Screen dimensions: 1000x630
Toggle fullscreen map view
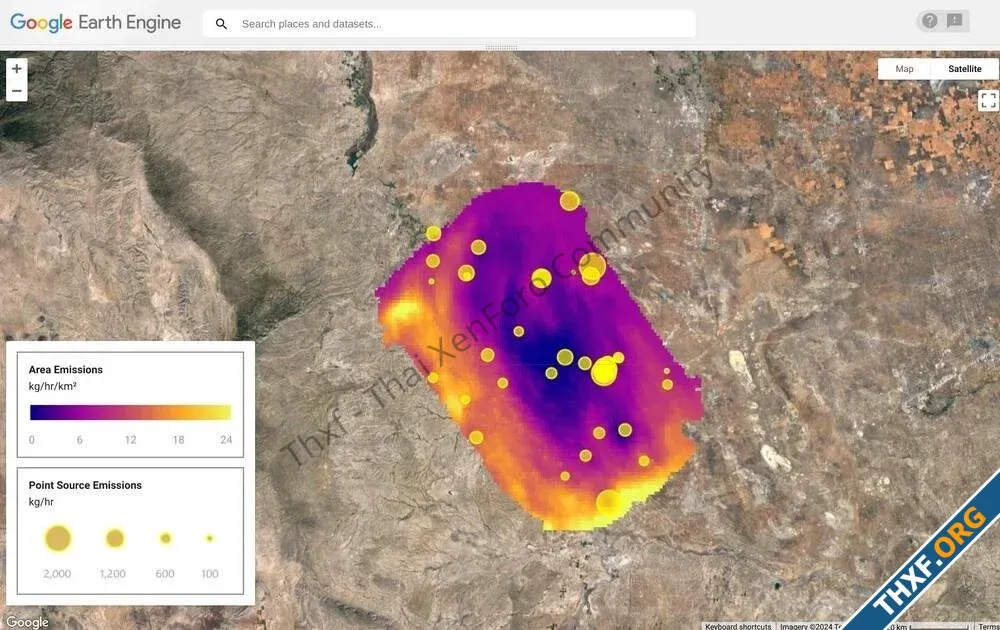[988, 100]
